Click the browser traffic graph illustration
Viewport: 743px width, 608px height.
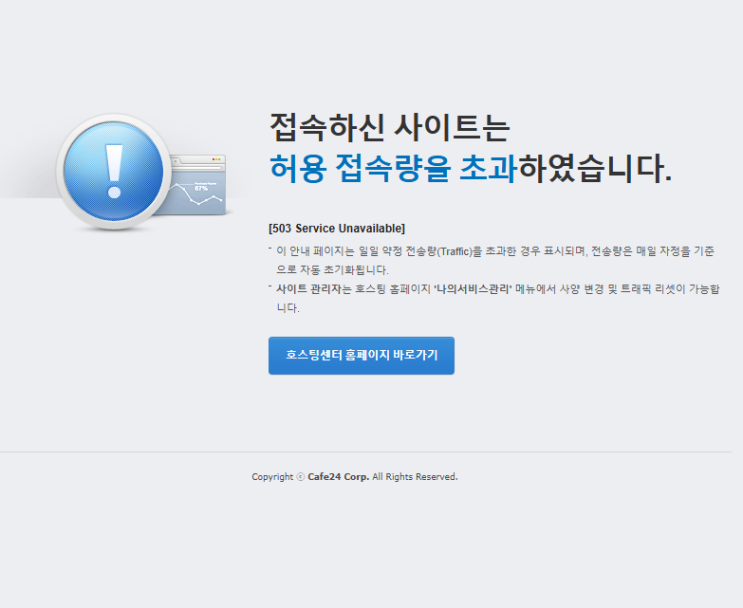click(198, 185)
